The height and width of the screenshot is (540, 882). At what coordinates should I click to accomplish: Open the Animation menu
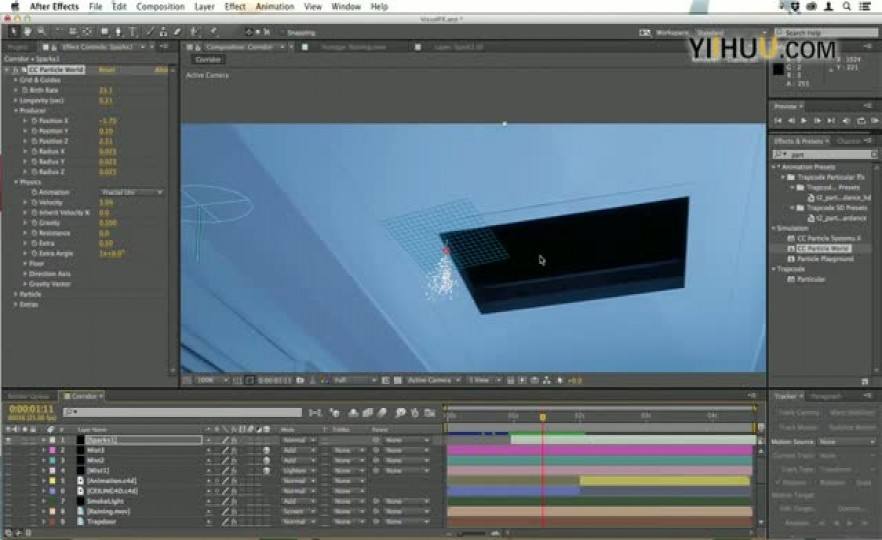[275, 6]
